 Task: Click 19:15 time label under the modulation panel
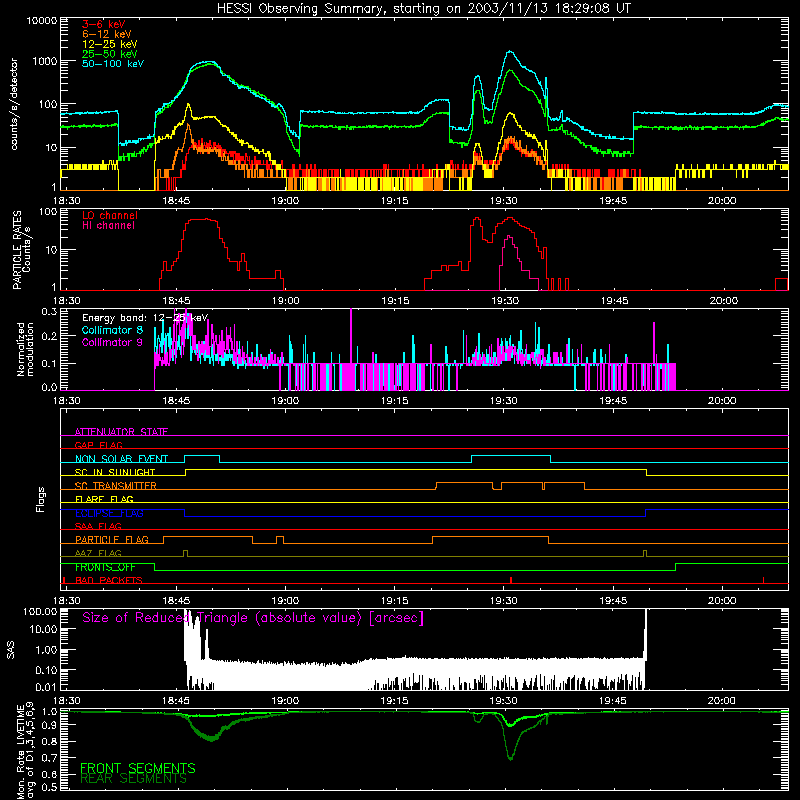[394, 401]
